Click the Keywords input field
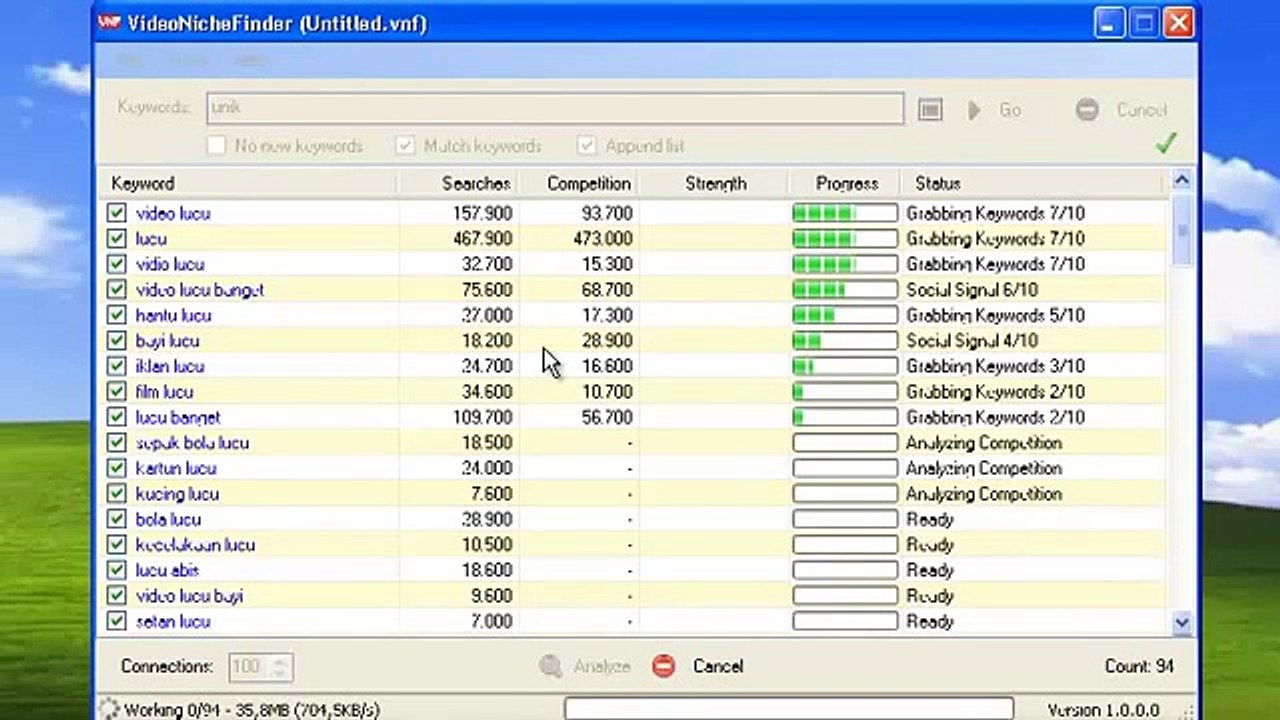 [555, 108]
